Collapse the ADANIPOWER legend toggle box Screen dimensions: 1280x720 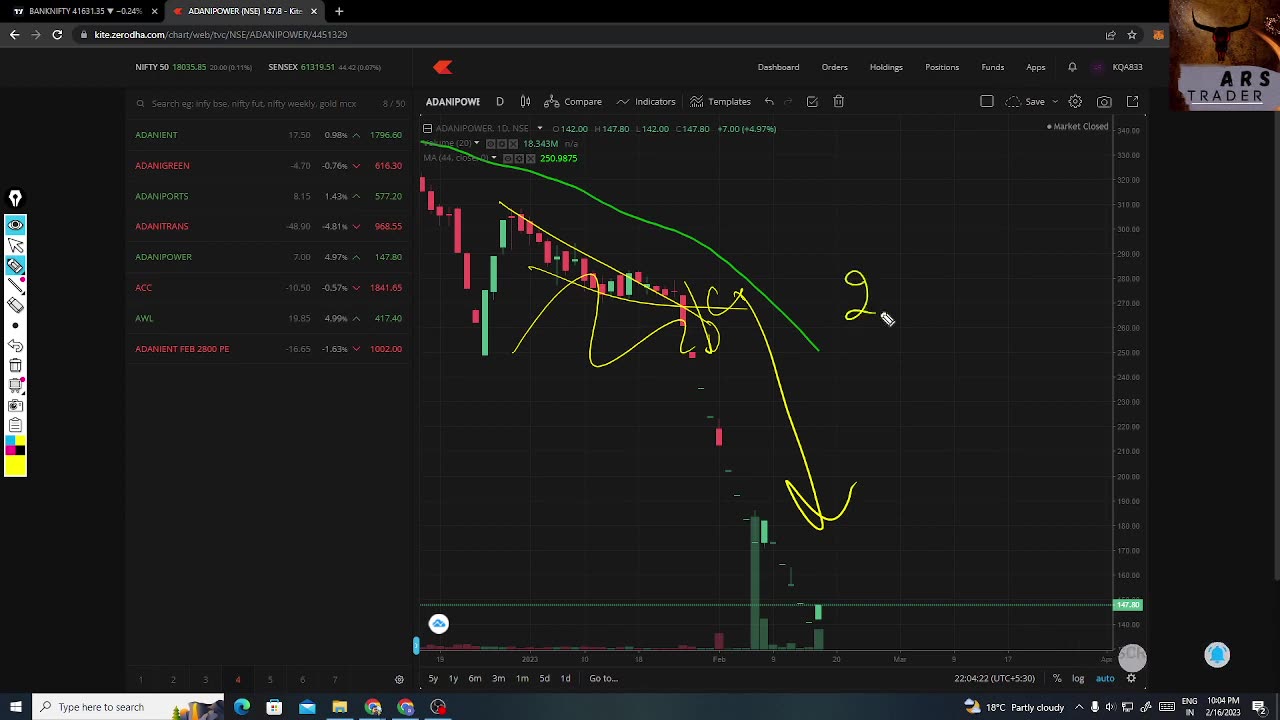coord(427,128)
